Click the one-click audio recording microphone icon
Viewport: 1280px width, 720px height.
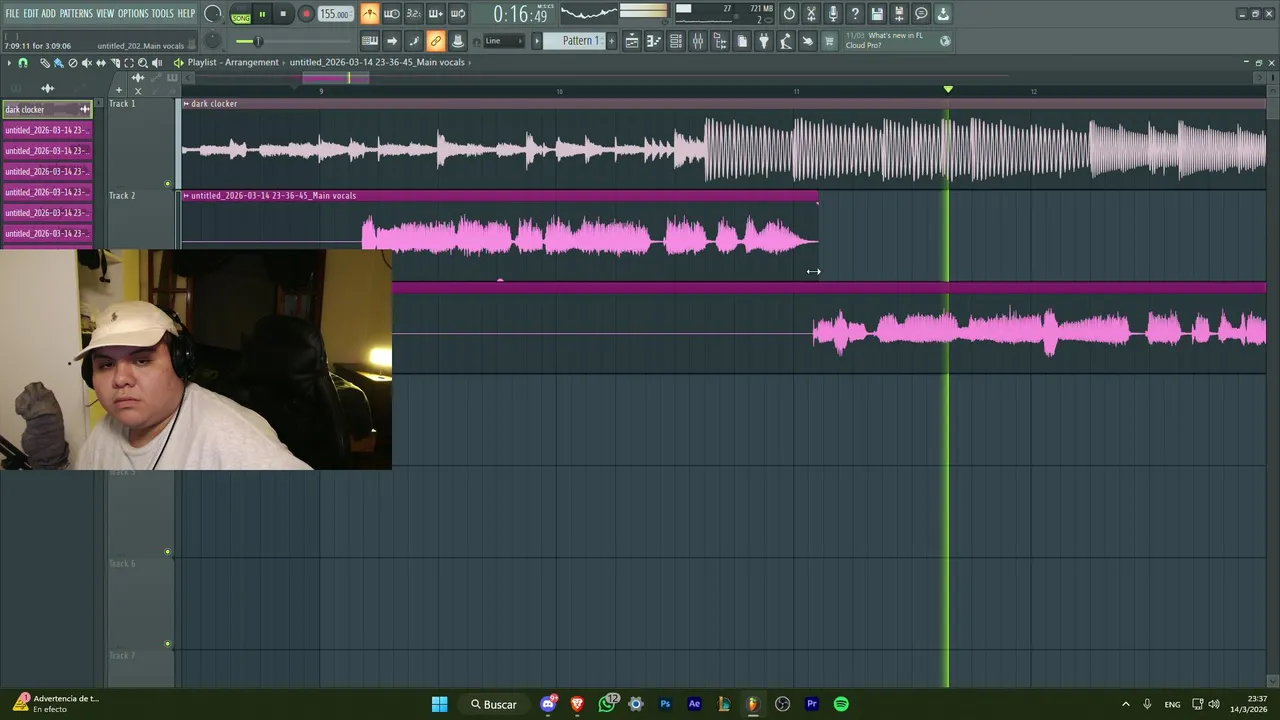[x=833, y=14]
